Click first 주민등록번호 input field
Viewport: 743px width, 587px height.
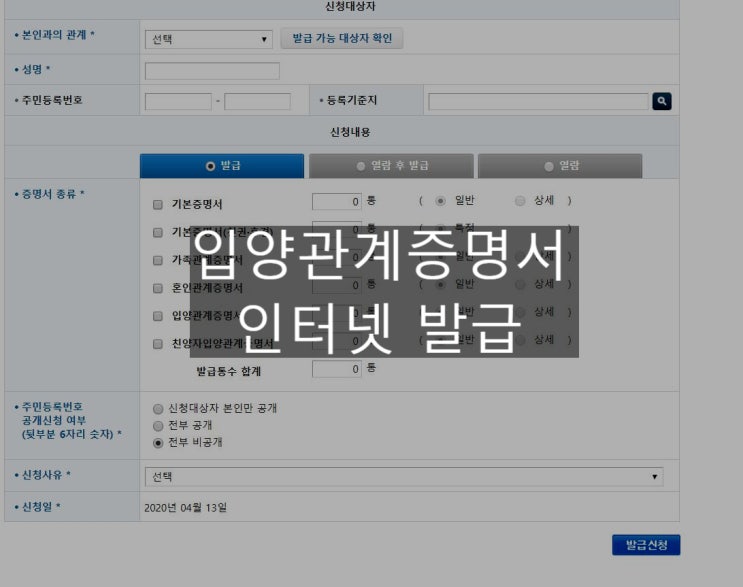178,101
